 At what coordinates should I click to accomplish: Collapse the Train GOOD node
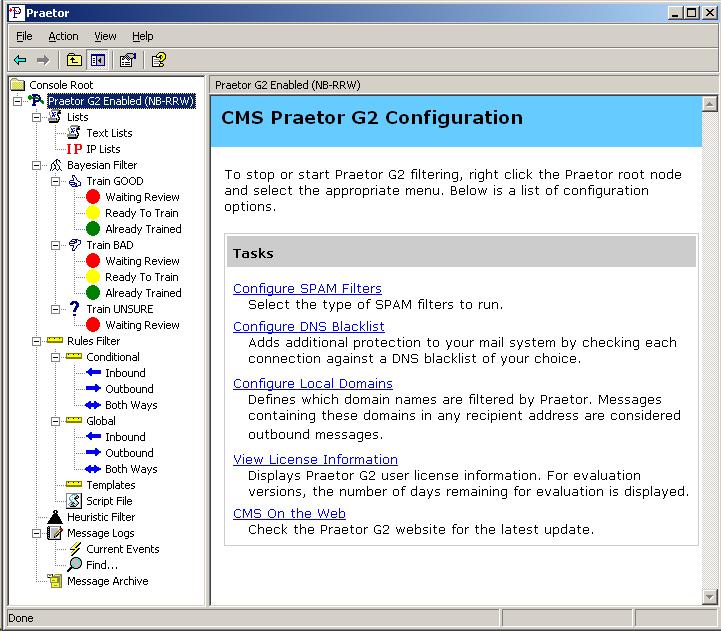(x=55, y=181)
